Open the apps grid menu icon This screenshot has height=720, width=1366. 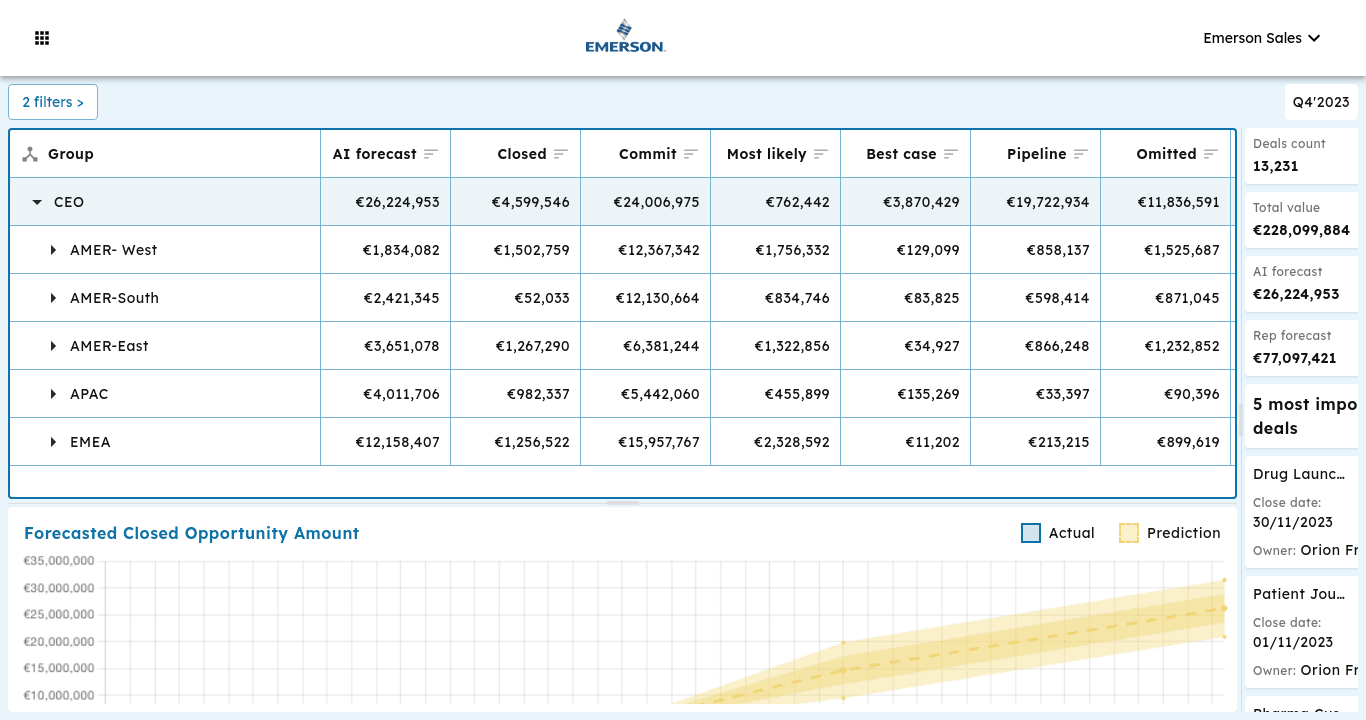tap(42, 38)
